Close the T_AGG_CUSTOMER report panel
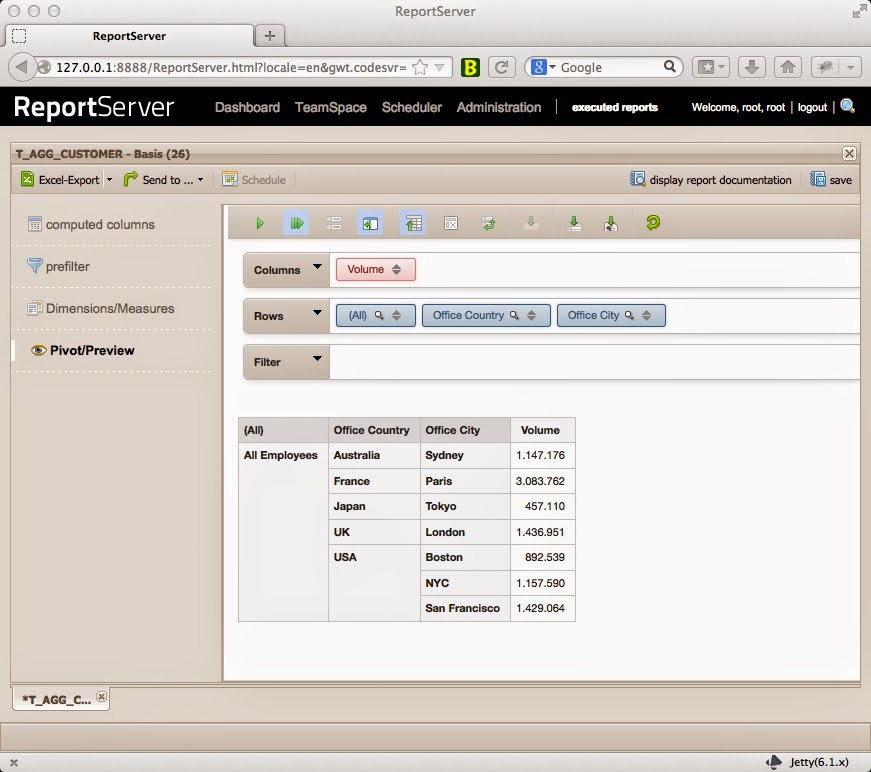 [x=849, y=153]
